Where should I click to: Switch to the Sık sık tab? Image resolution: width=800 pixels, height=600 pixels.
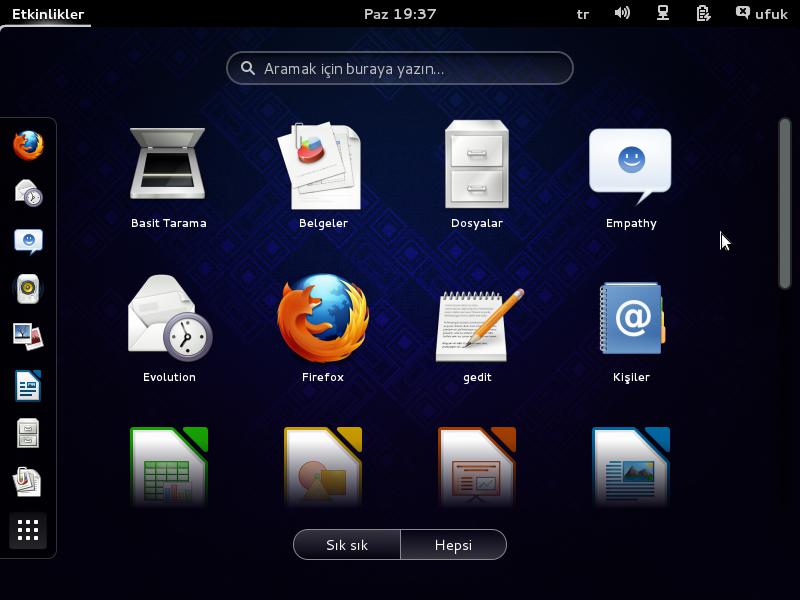pyautogui.click(x=347, y=545)
